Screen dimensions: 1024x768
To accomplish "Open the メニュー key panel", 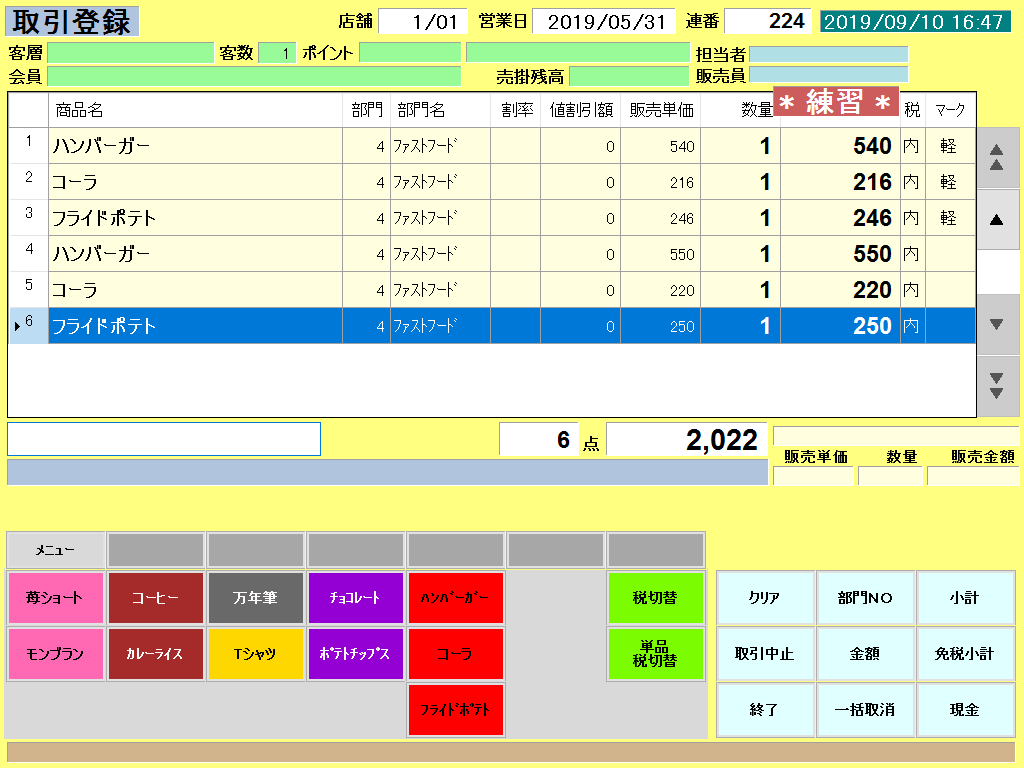I will 55,549.
